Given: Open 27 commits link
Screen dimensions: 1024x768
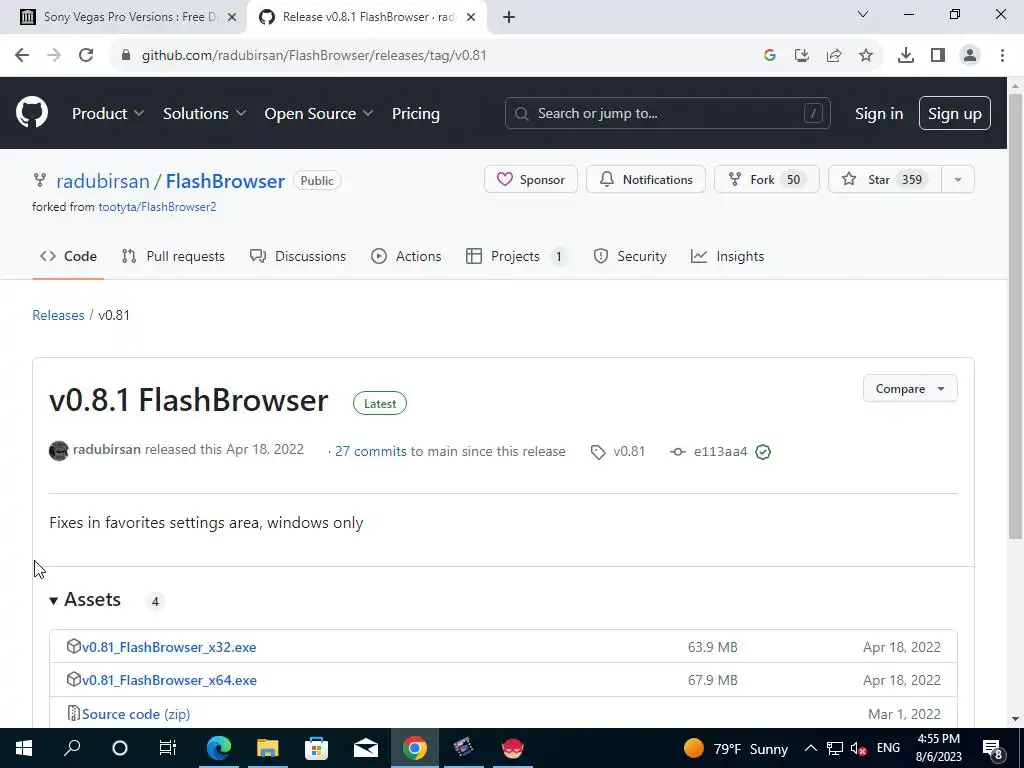Looking at the screenshot, I should 370,451.
